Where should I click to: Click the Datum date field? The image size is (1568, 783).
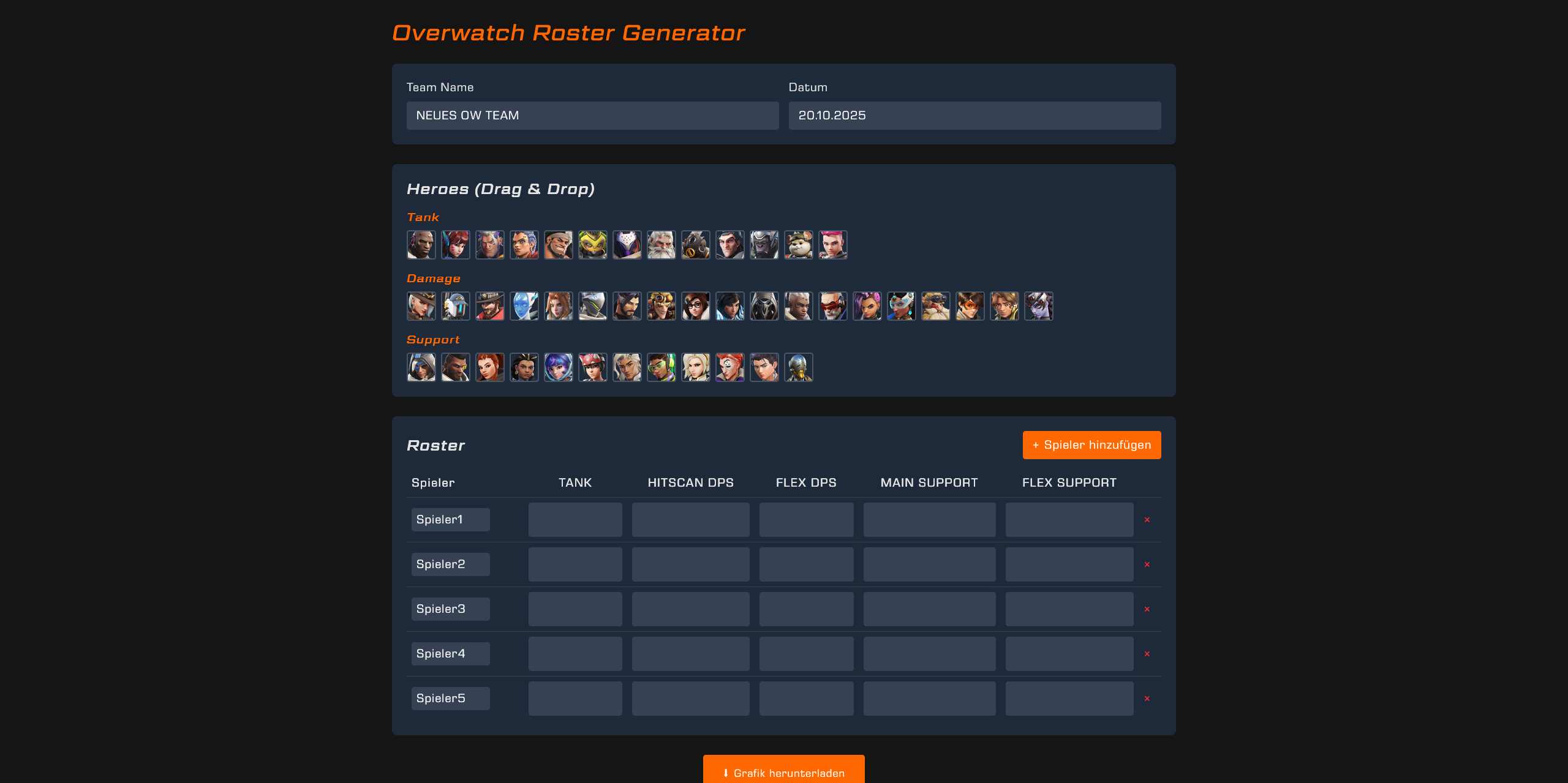(974, 116)
